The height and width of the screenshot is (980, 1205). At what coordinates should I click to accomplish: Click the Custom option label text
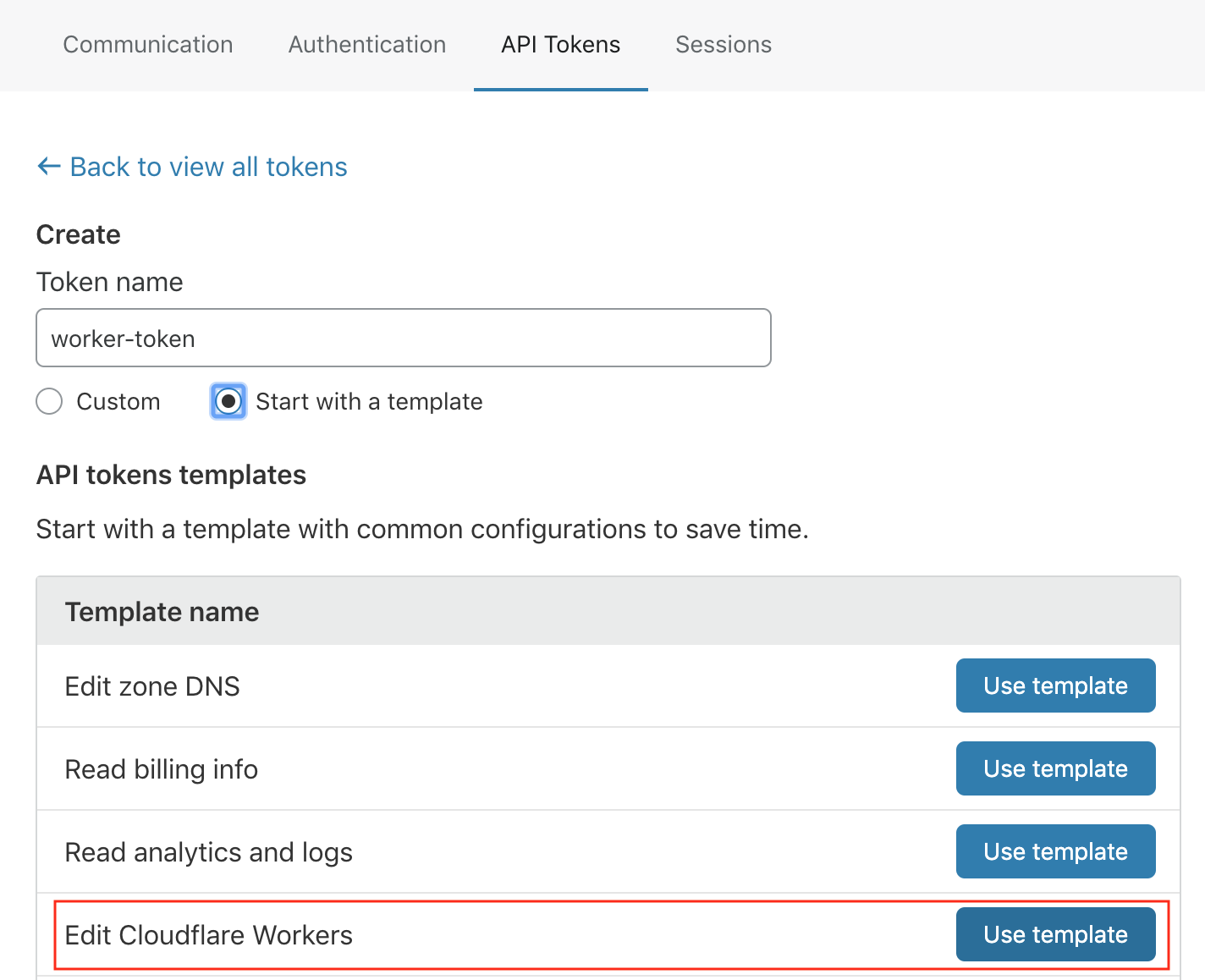click(x=118, y=401)
